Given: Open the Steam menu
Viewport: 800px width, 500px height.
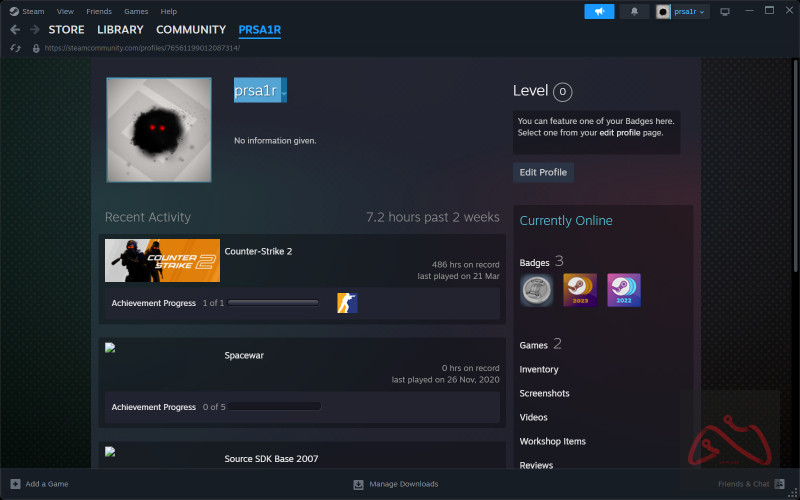Looking at the screenshot, I should pos(27,11).
